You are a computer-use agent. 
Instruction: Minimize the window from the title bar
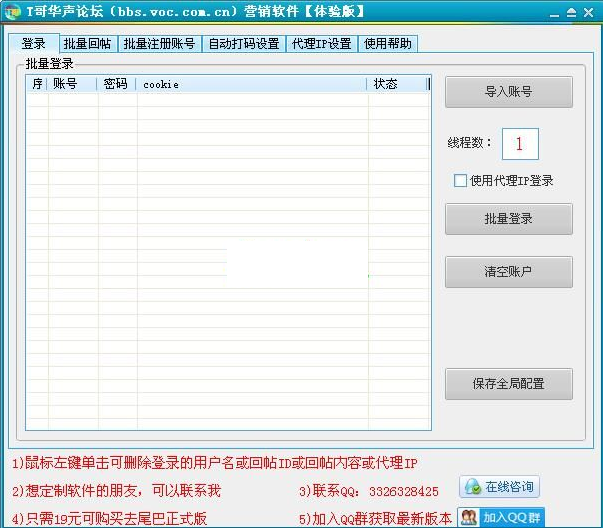554,12
